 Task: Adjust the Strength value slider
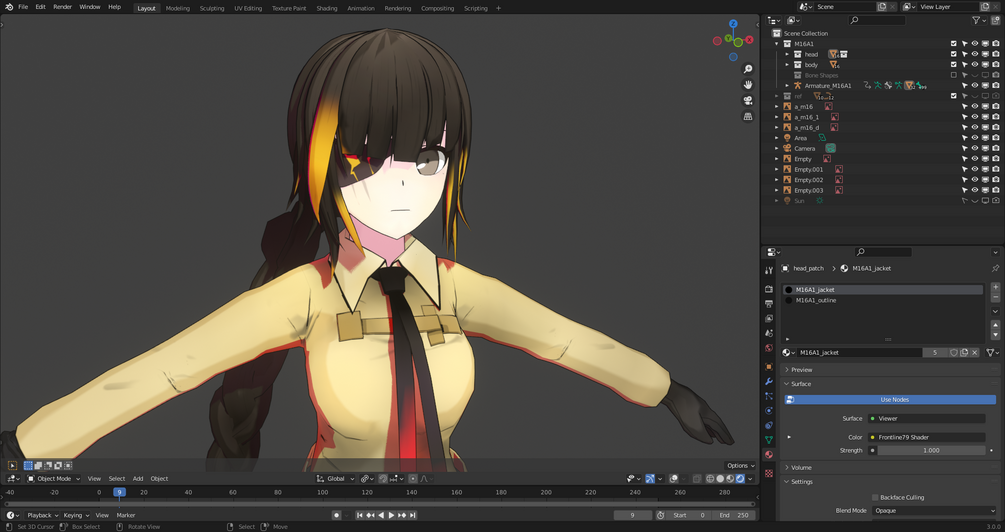[931, 451]
